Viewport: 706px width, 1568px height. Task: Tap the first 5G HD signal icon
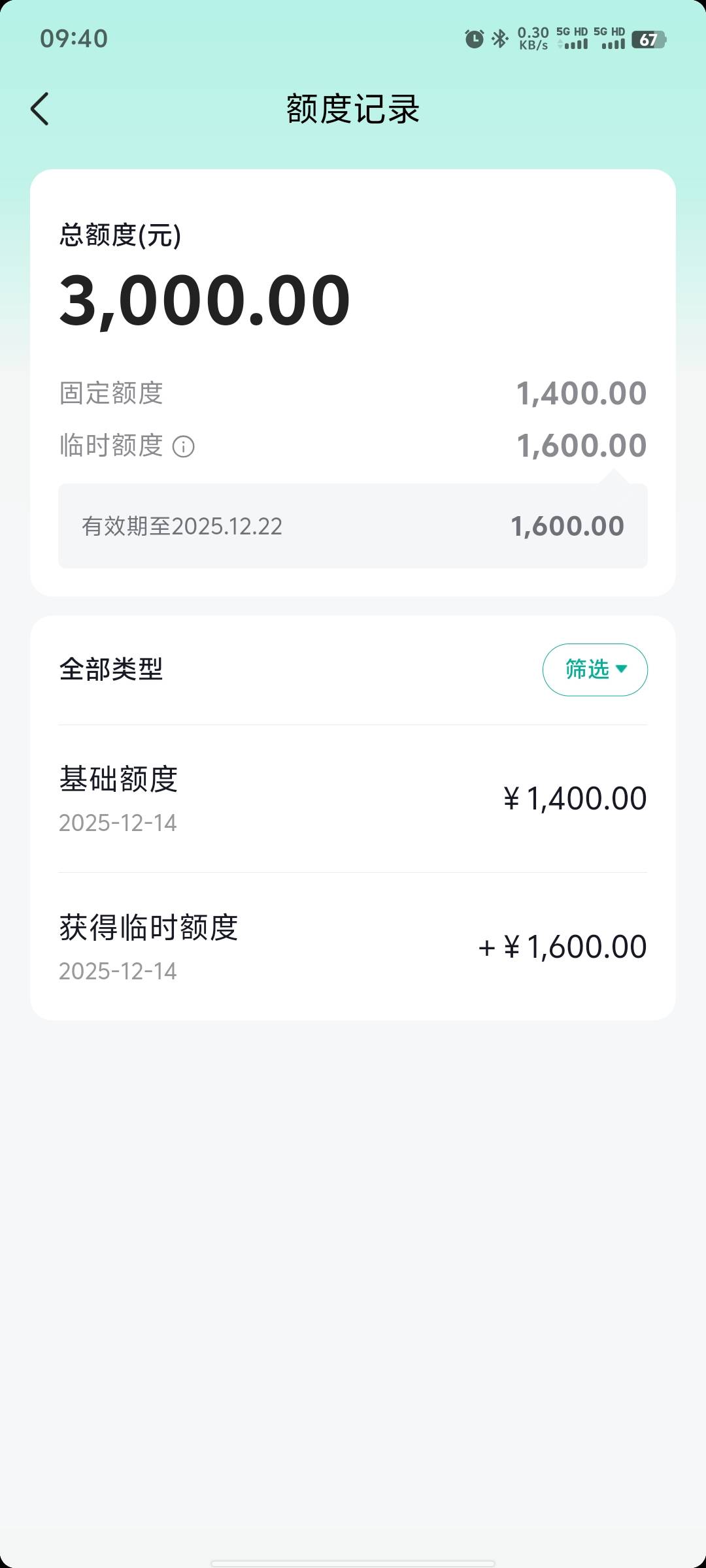point(572,39)
